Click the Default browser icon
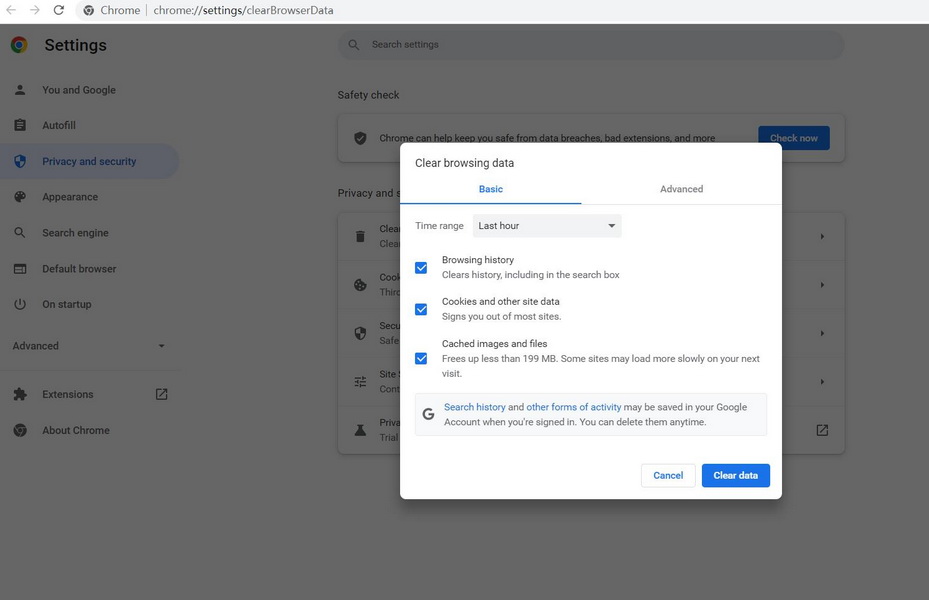The image size is (929, 600). coord(20,269)
